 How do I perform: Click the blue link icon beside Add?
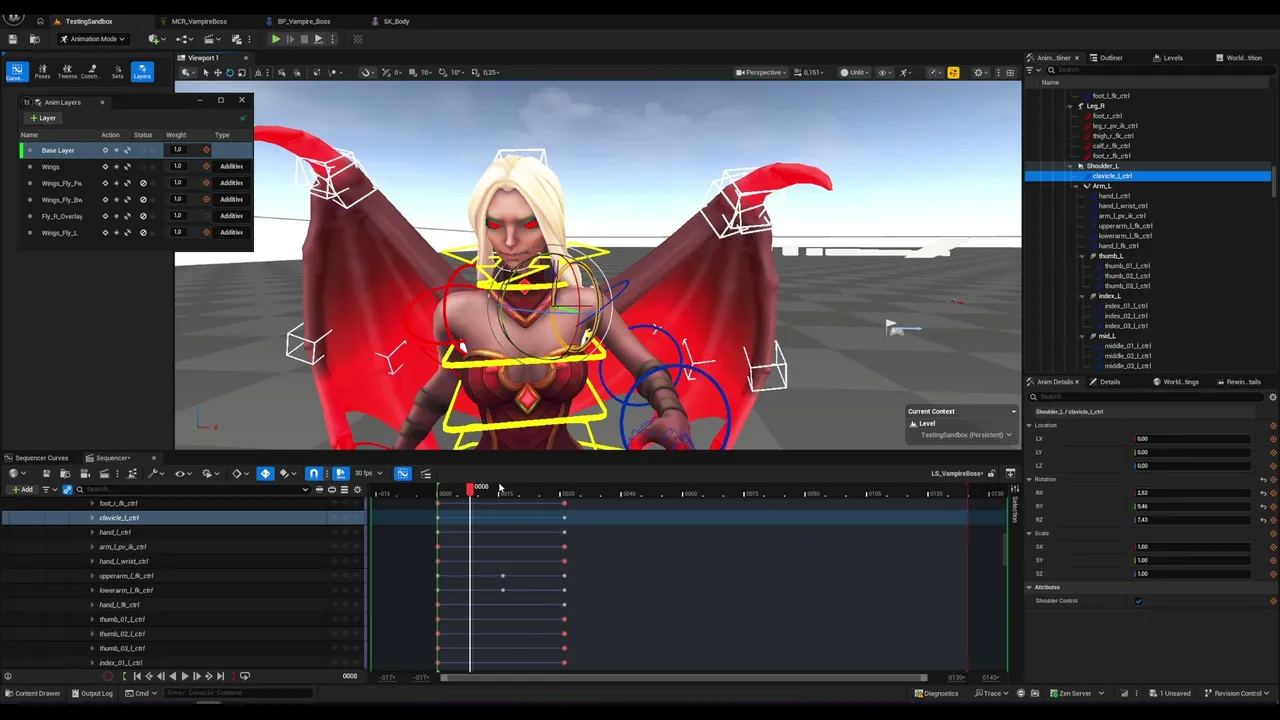67,489
